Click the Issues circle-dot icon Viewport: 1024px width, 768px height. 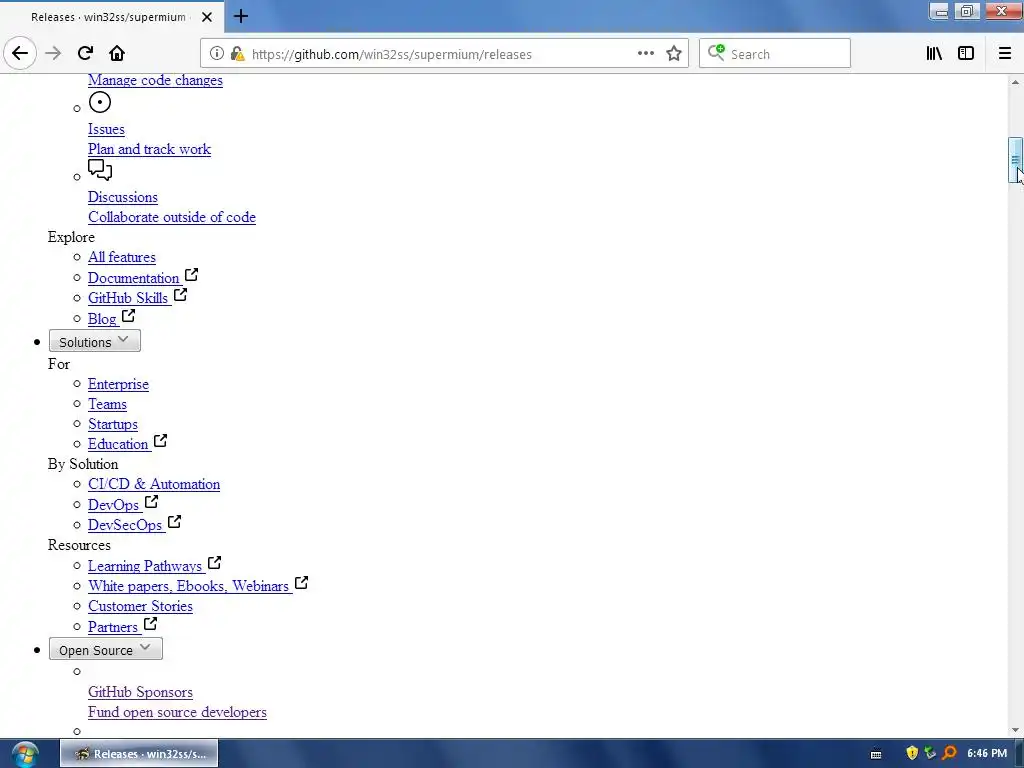[x=100, y=103]
